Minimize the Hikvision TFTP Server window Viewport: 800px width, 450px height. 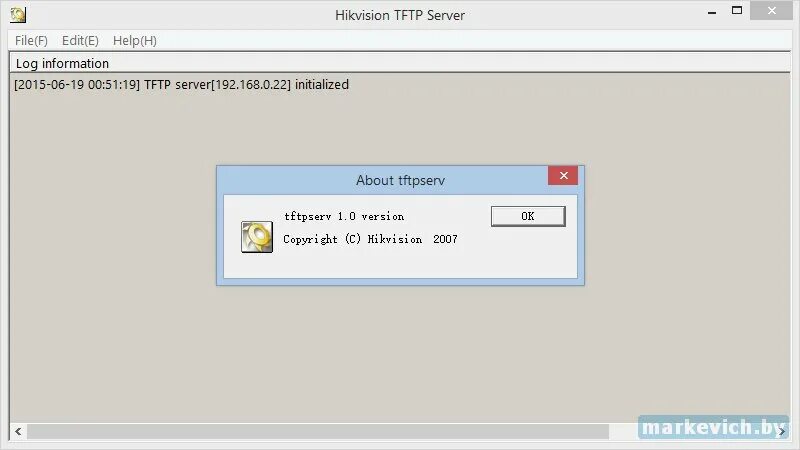[712, 12]
